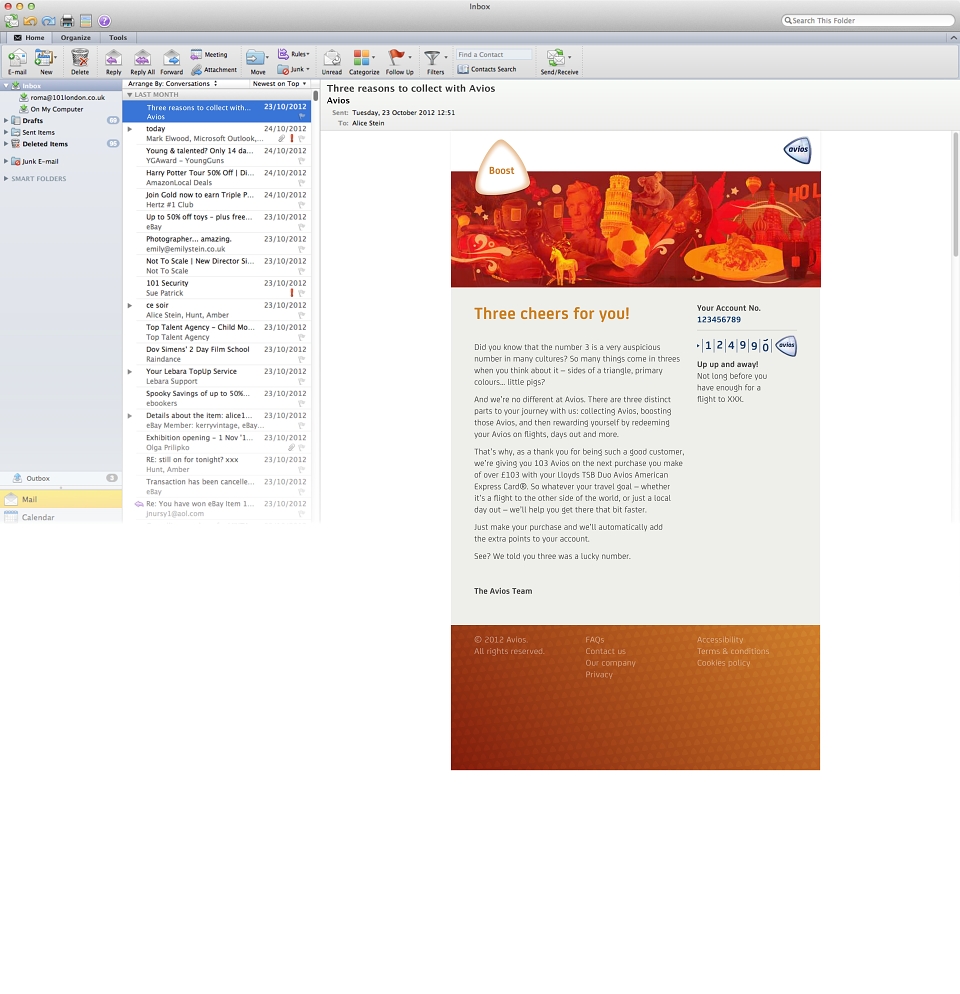
Task: Toggle flag on the Harry Potter Tour message
Action: coord(302,183)
